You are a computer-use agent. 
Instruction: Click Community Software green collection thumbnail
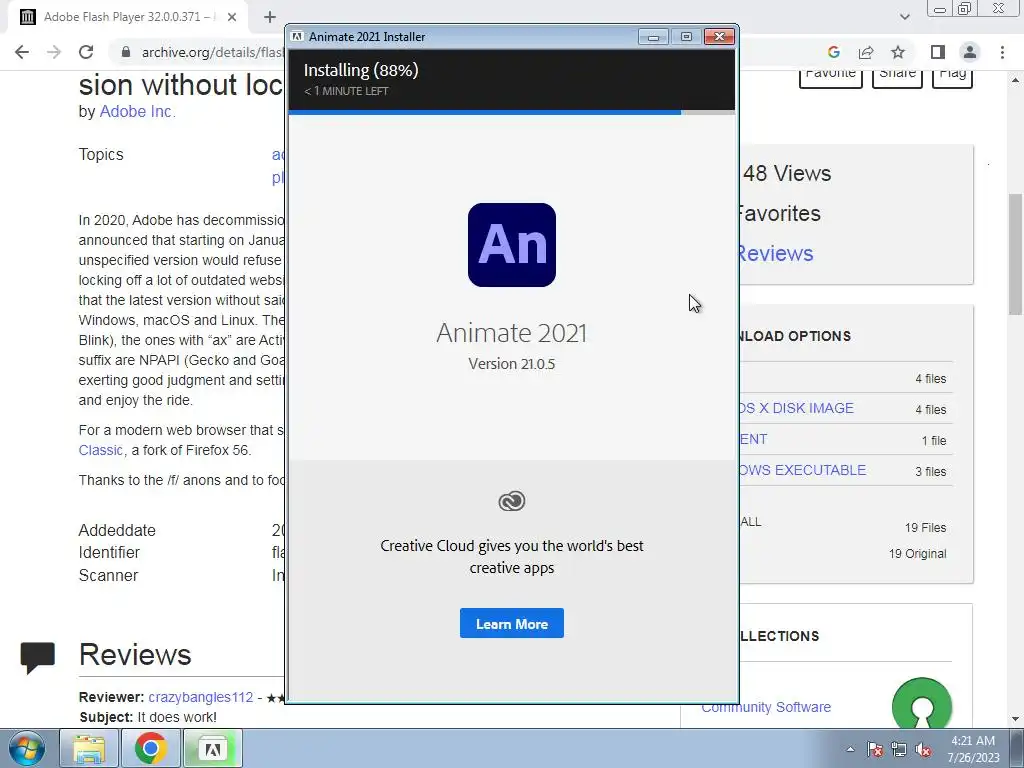[921, 704]
